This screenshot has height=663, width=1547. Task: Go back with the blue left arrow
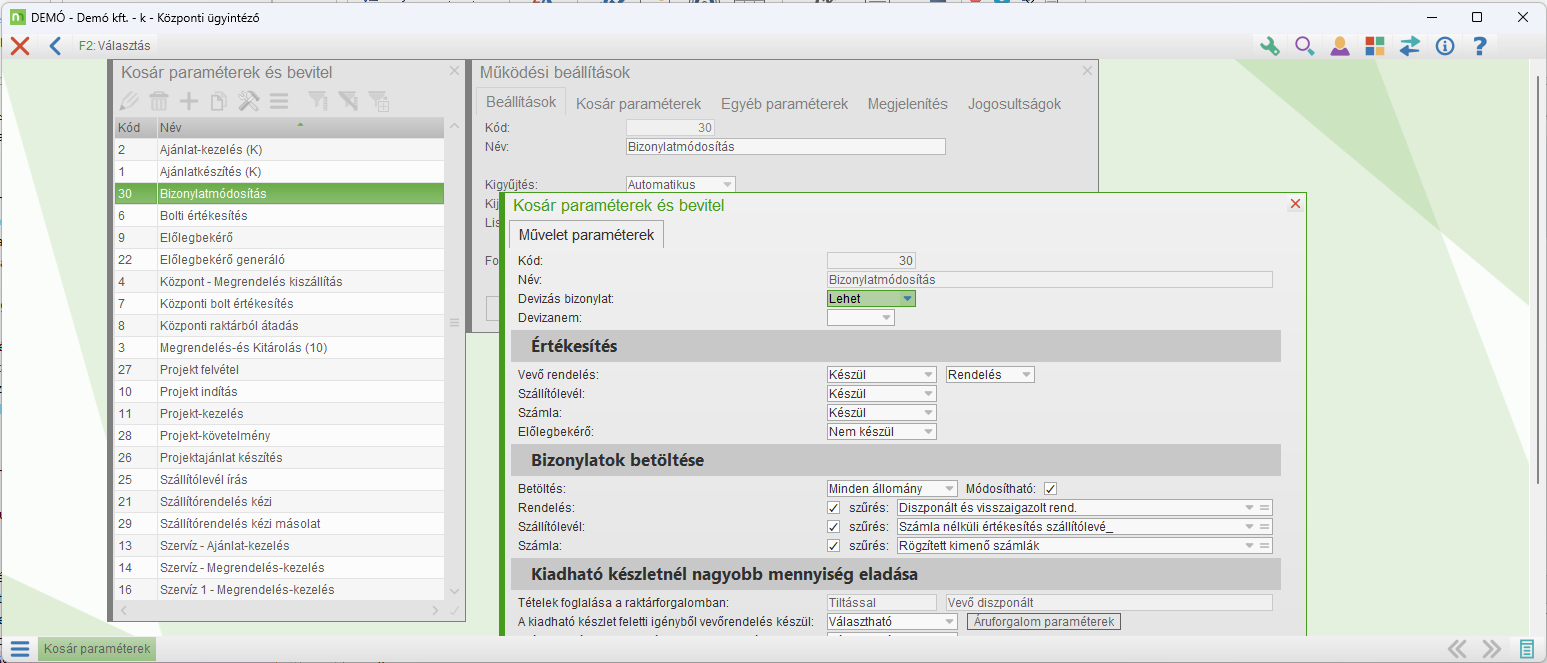coord(55,45)
